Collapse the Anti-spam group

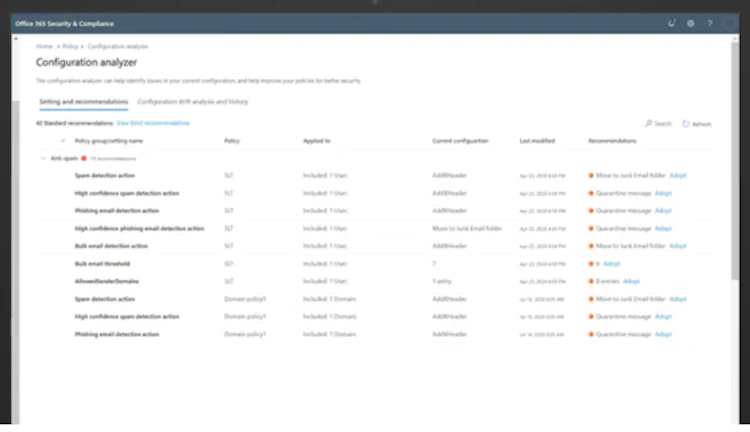43,158
